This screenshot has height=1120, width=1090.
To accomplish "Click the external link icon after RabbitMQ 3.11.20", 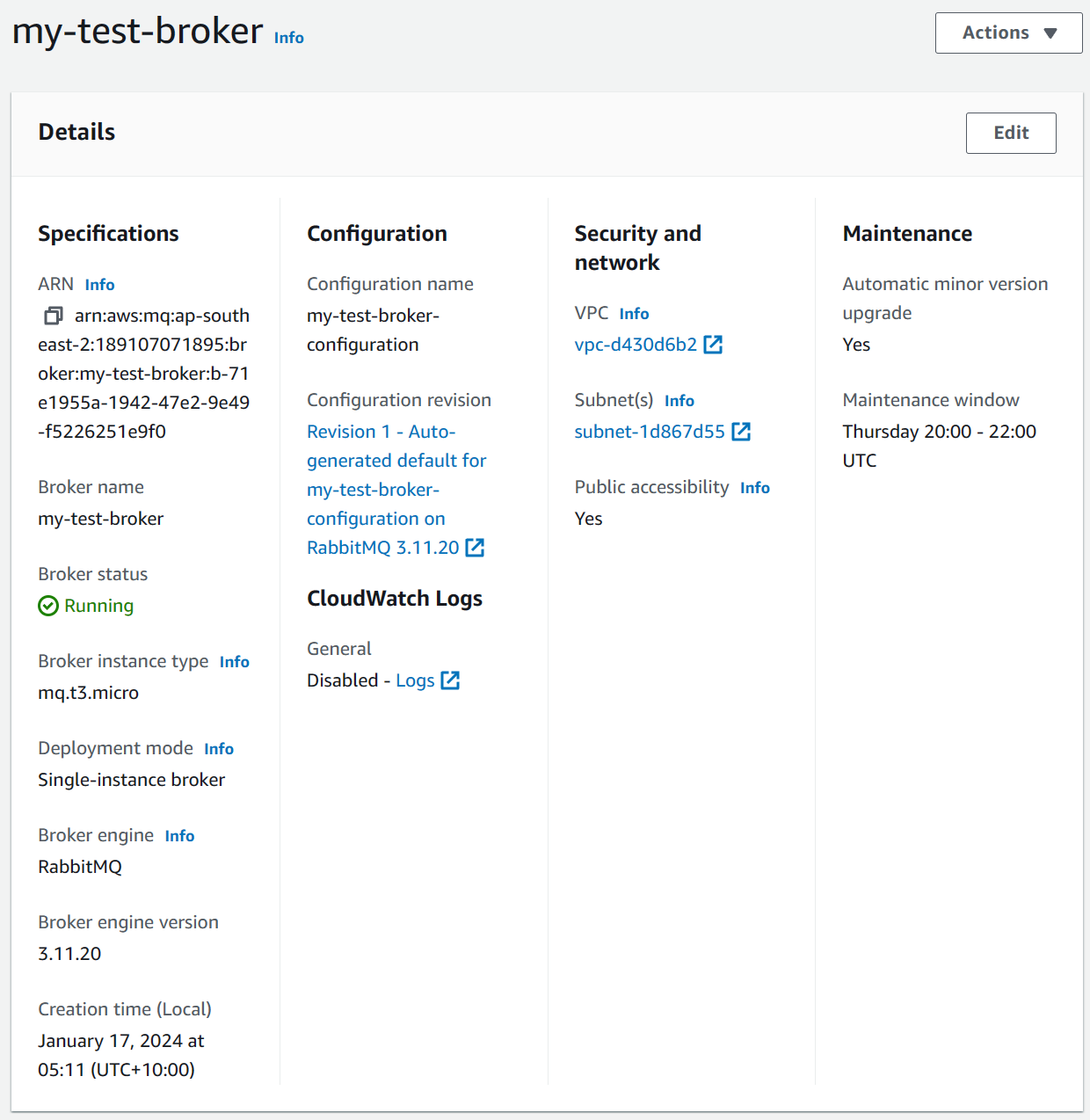I will (475, 548).
